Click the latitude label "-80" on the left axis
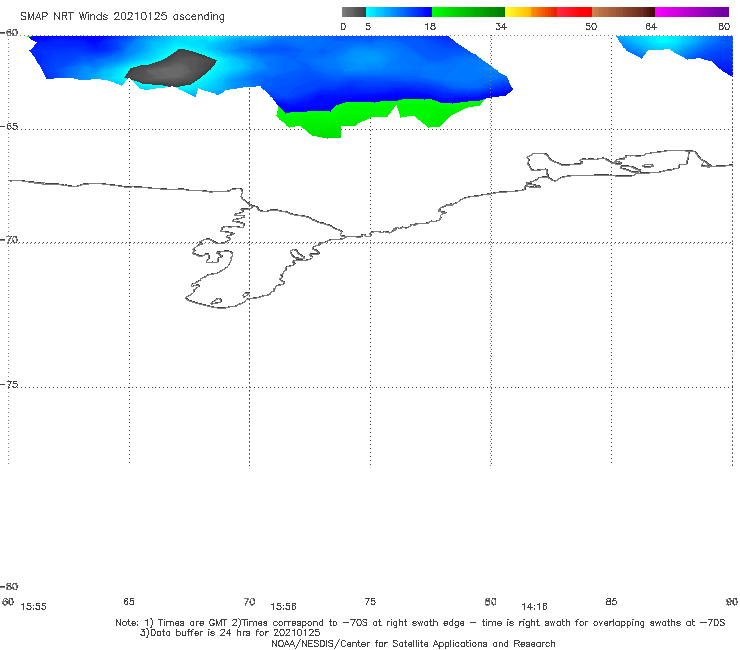Viewport: 740px width, 650px height. [x=9, y=587]
